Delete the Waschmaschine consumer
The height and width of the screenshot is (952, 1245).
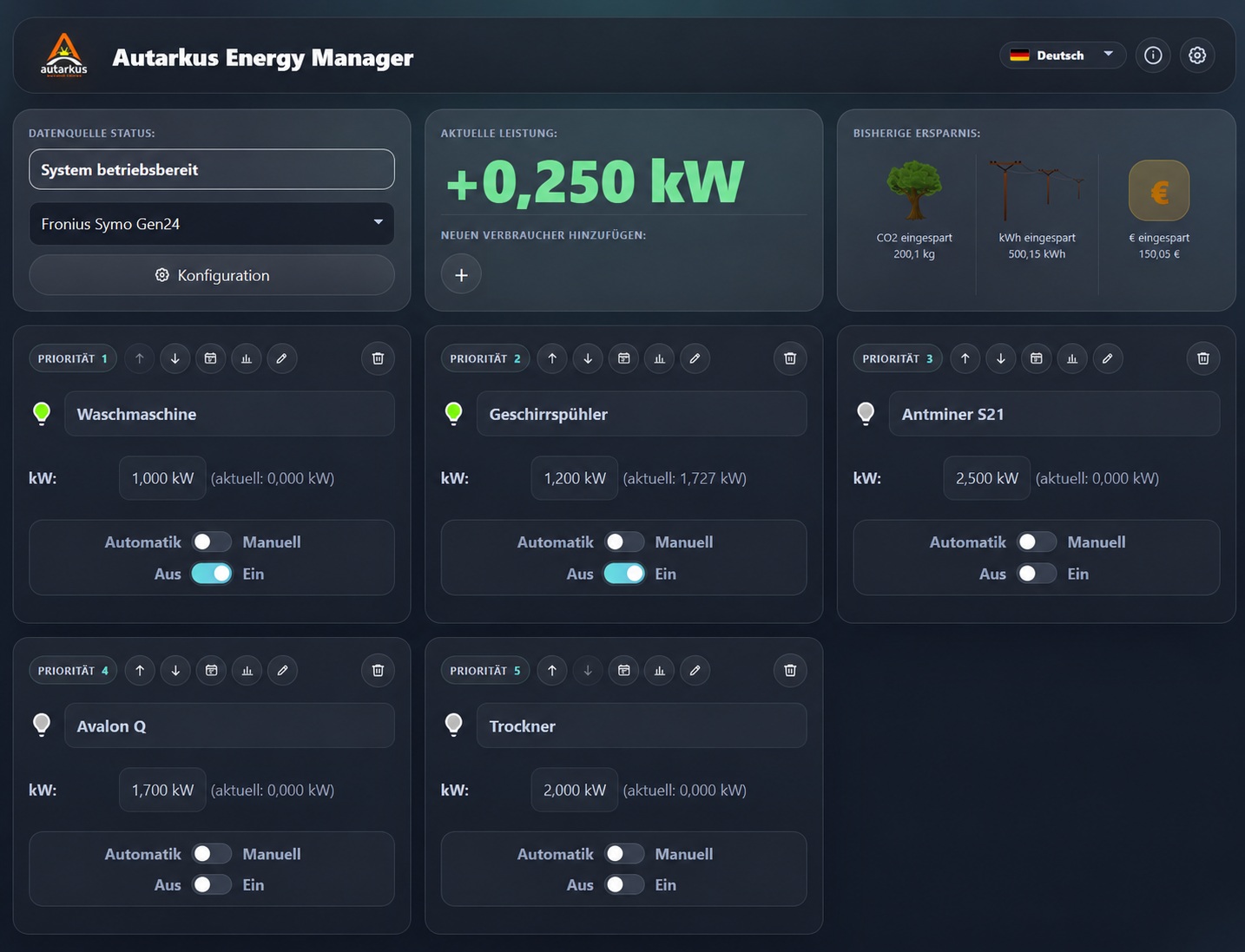378,358
